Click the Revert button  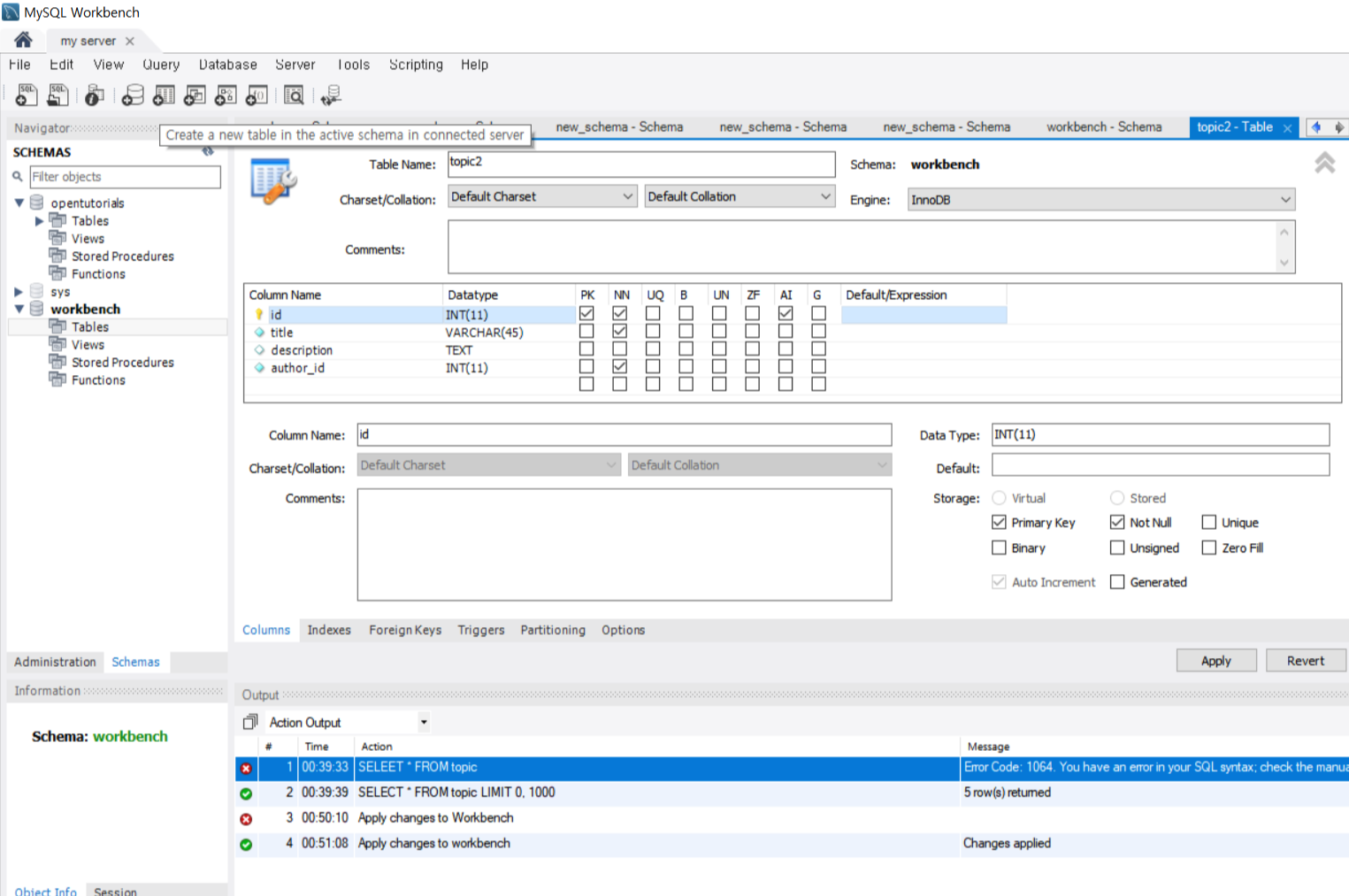tap(1306, 661)
